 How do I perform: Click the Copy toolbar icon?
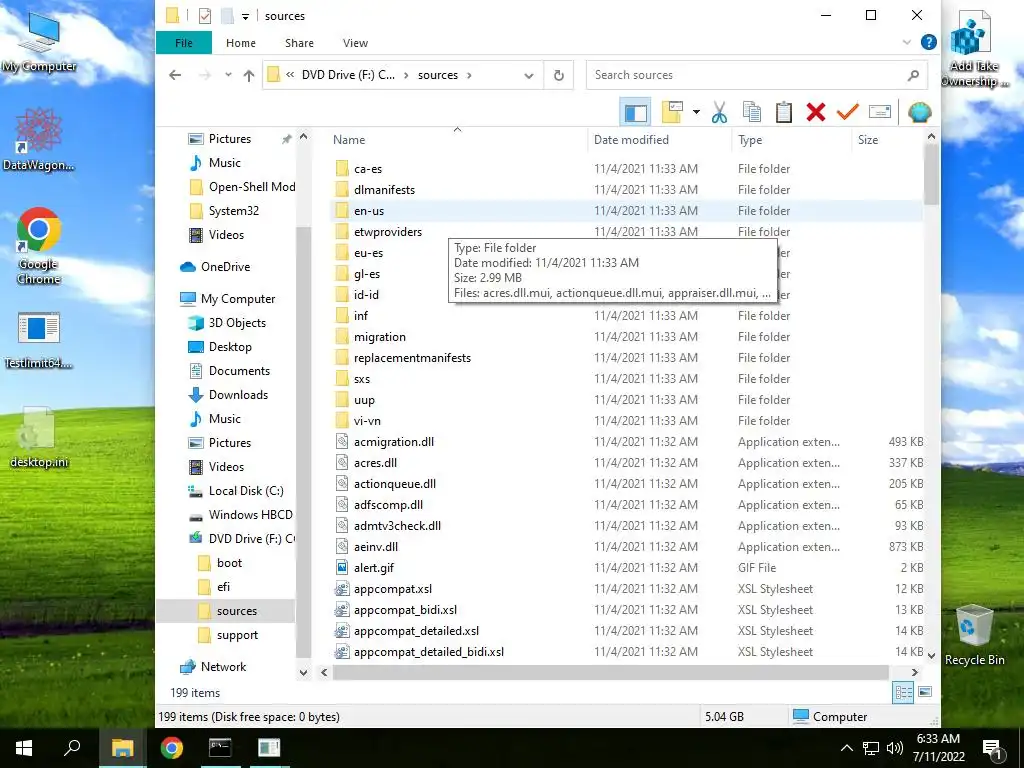coord(752,112)
